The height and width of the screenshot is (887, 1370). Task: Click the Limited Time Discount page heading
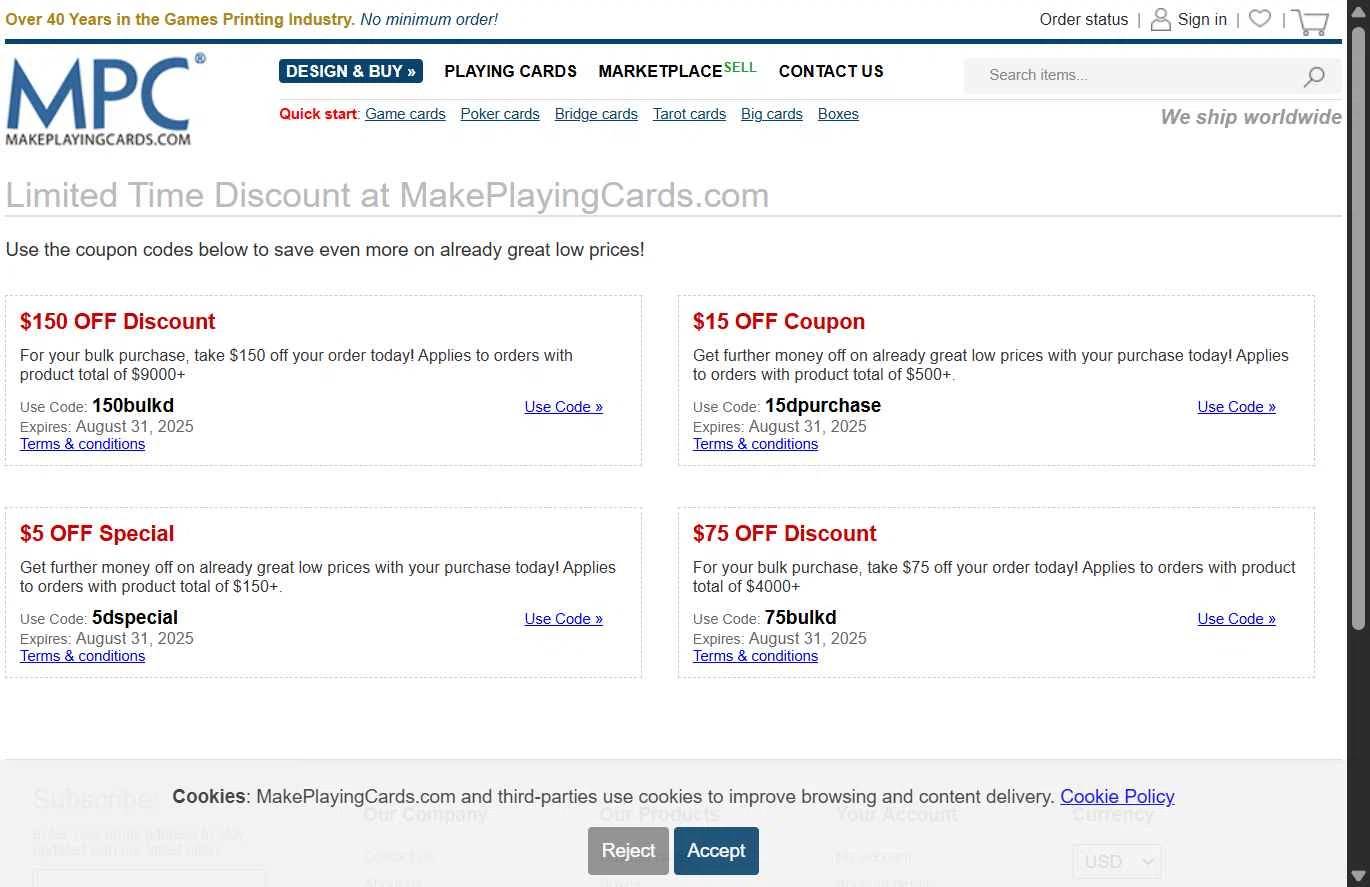pos(387,195)
